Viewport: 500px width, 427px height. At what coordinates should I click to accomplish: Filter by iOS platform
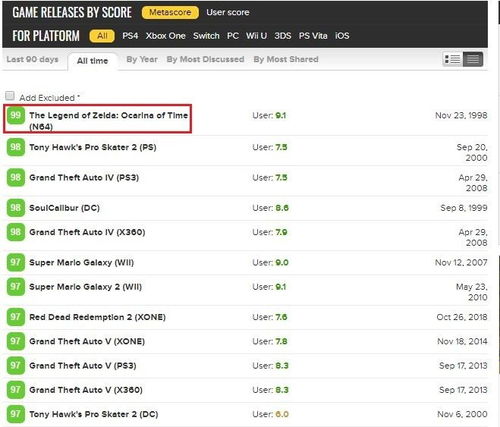(342, 36)
